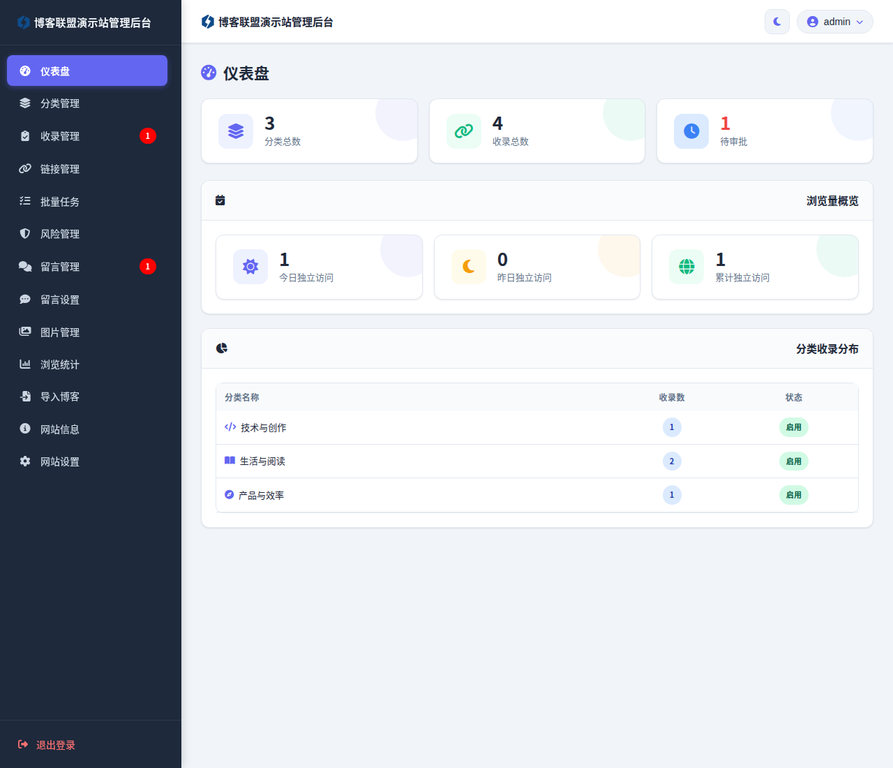Click the 留言管理 chat bubbles icon
The height and width of the screenshot is (768, 893).
(25, 266)
